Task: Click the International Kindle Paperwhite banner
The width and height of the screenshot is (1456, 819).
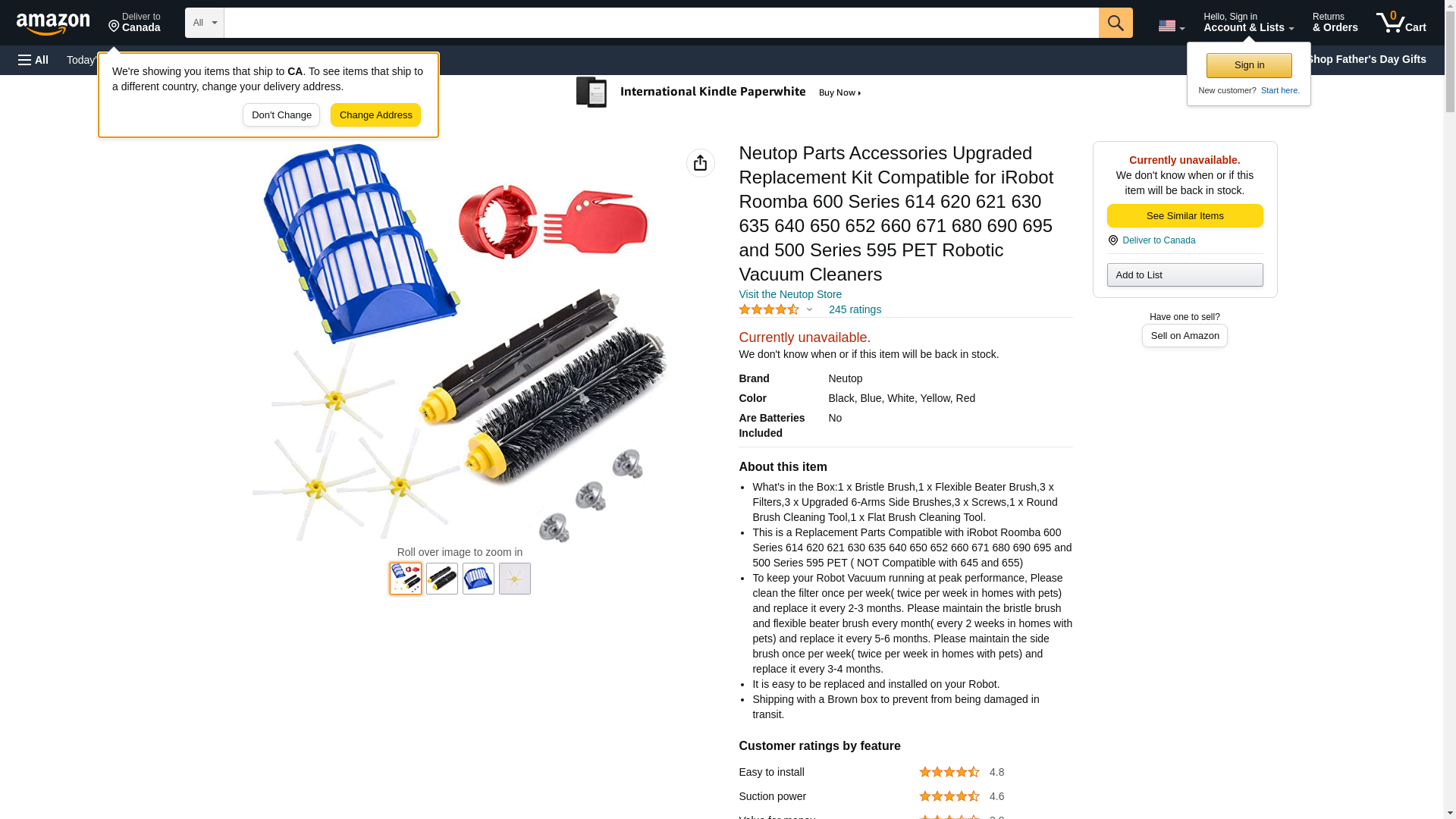Action: click(719, 93)
